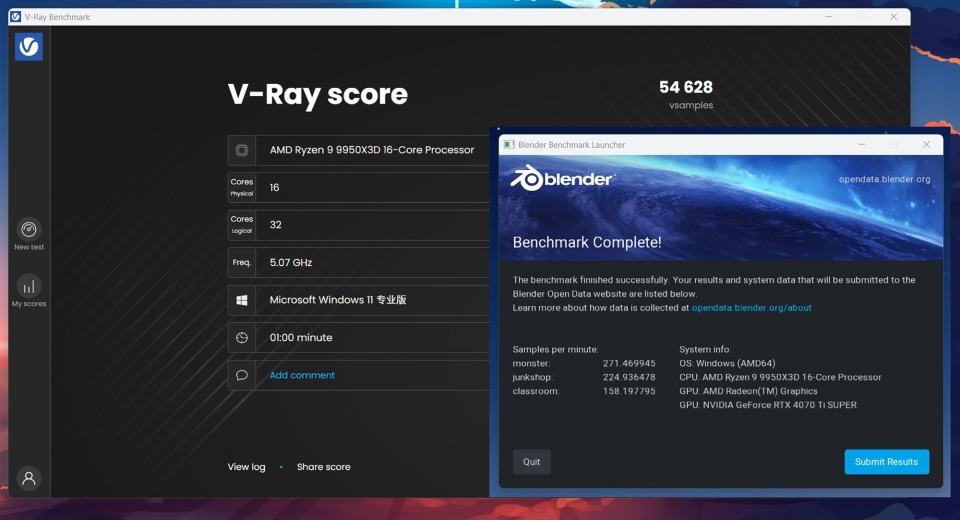
Task: Click the V-Ray logo in the sidebar
Action: pos(29,47)
